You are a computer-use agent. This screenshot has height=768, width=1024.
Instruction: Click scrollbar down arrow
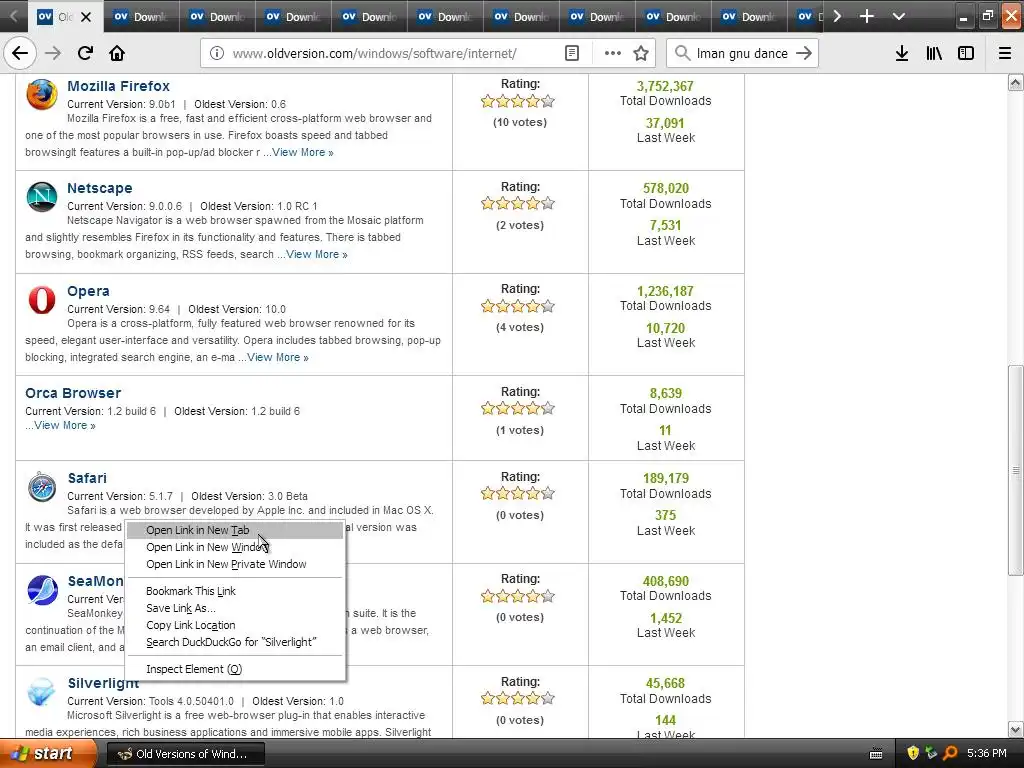[x=1015, y=729]
